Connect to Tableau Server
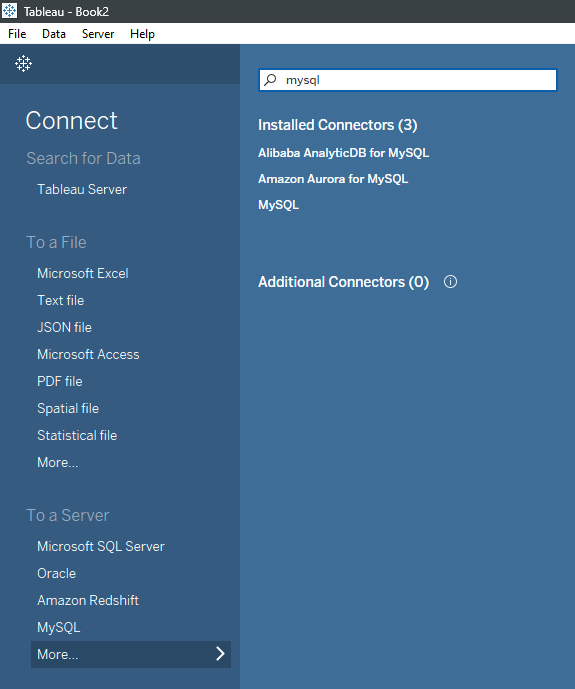Image resolution: width=575 pixels, height=689 pixels. pos(82,189)
